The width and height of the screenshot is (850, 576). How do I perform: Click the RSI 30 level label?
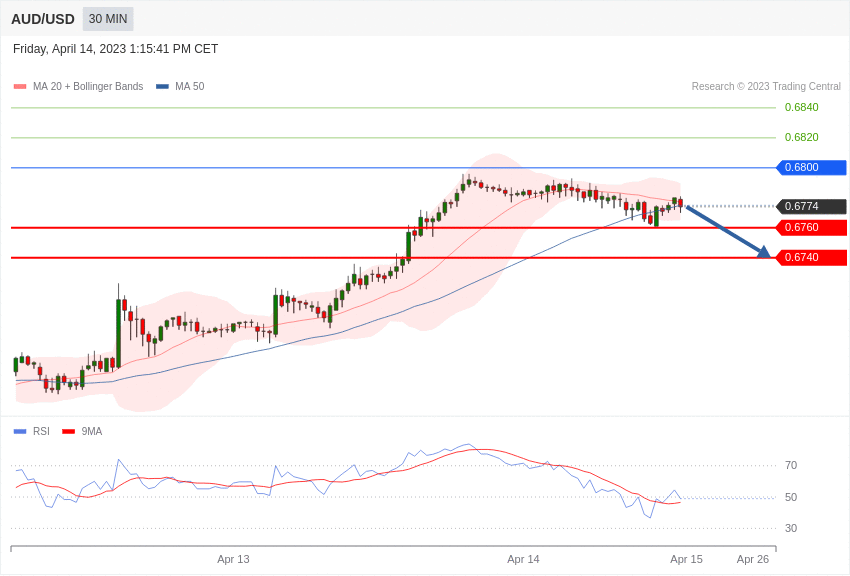pos(791,528)
